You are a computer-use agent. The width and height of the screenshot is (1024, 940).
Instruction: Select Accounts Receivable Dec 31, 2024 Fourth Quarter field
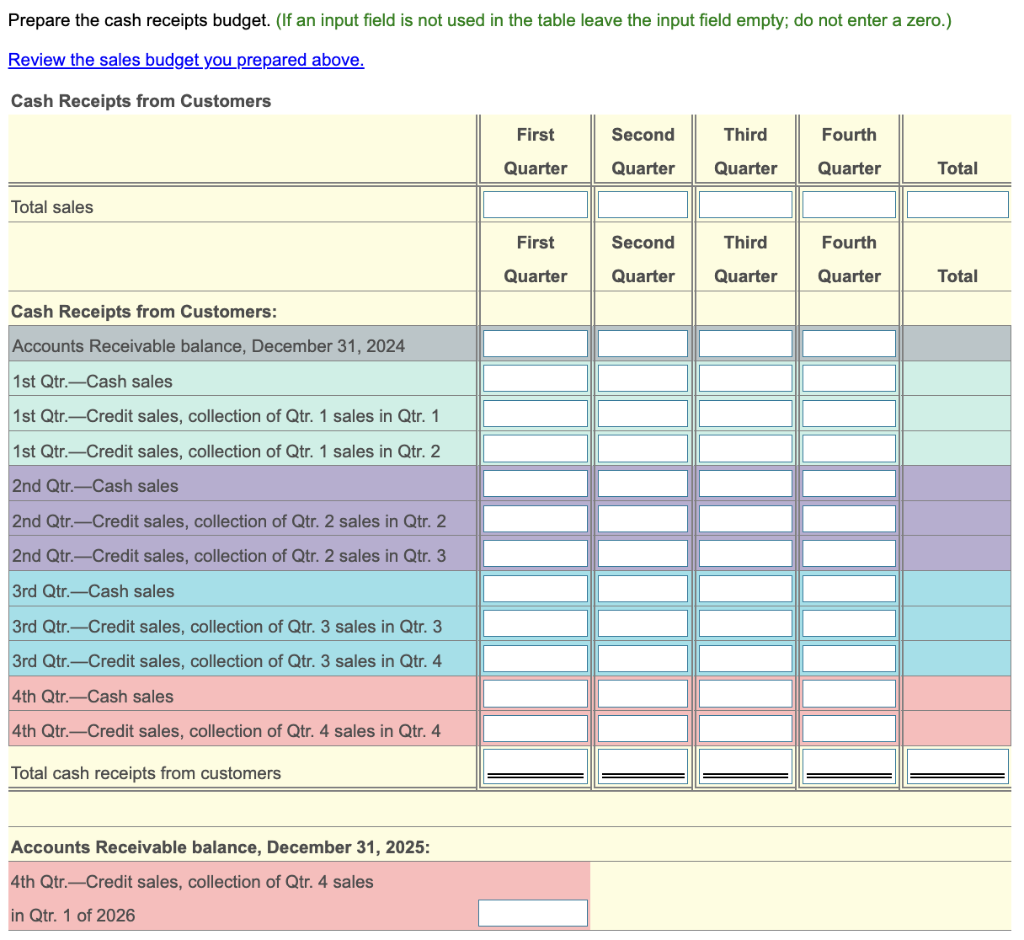tap(848, 344)
